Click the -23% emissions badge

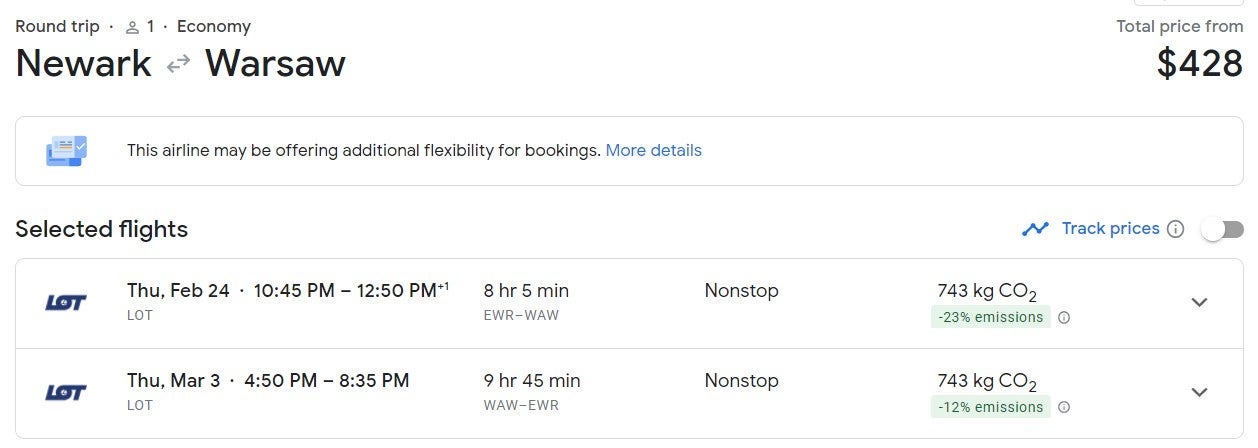coord(990,318)
